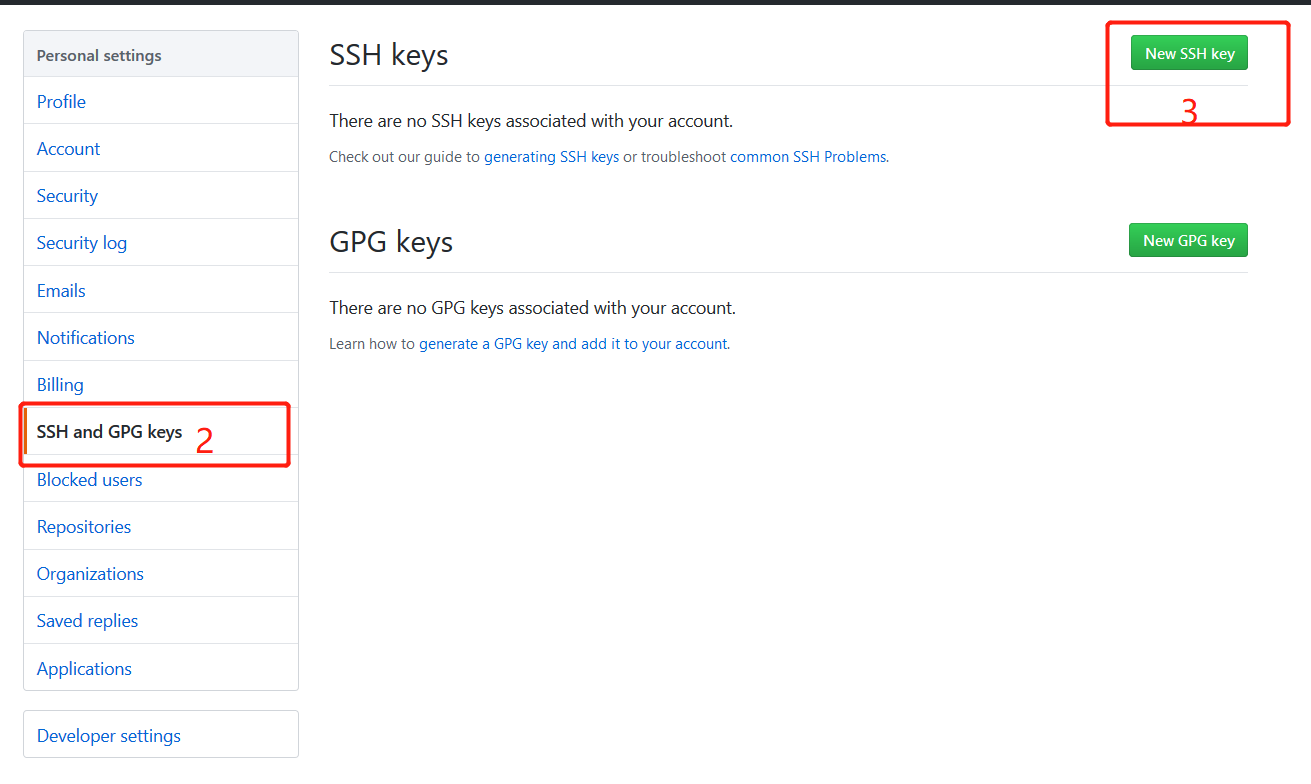View the Security log
Image resolution: width=1311 pixels, height=784 pixels.
81,242
